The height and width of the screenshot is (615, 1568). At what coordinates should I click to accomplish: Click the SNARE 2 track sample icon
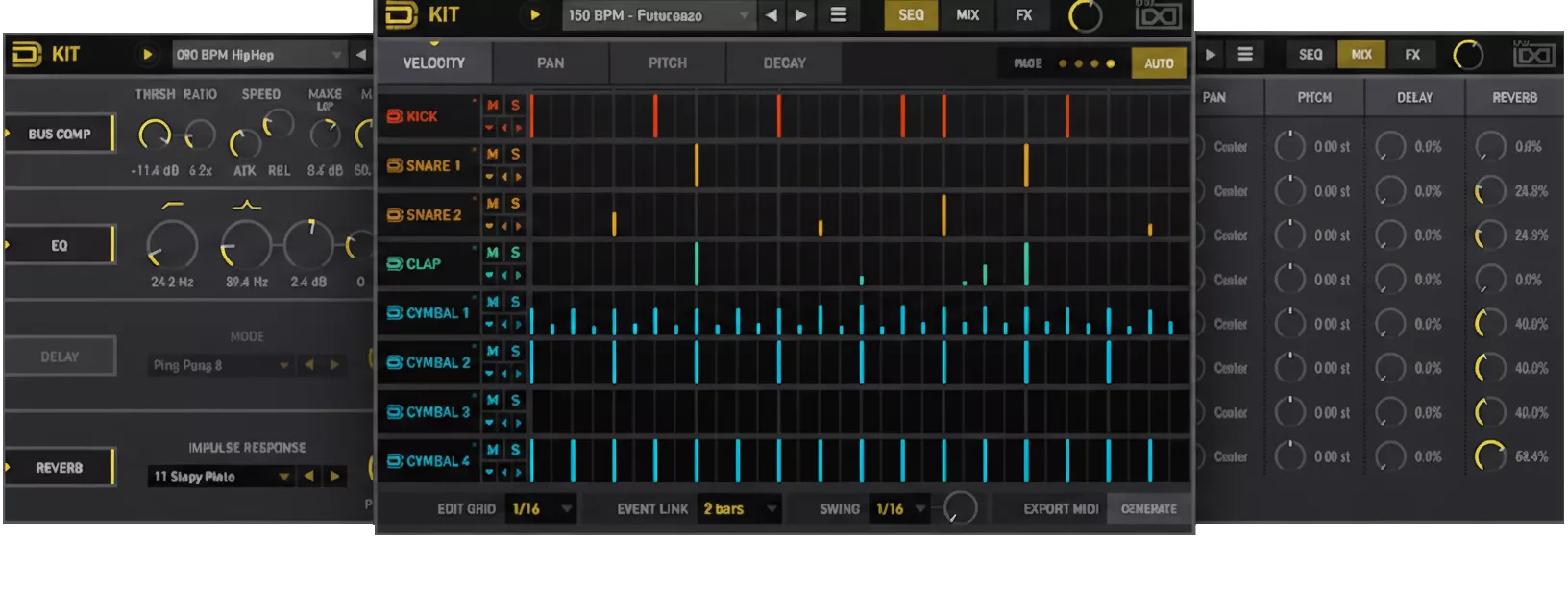(x=394, y=214)
